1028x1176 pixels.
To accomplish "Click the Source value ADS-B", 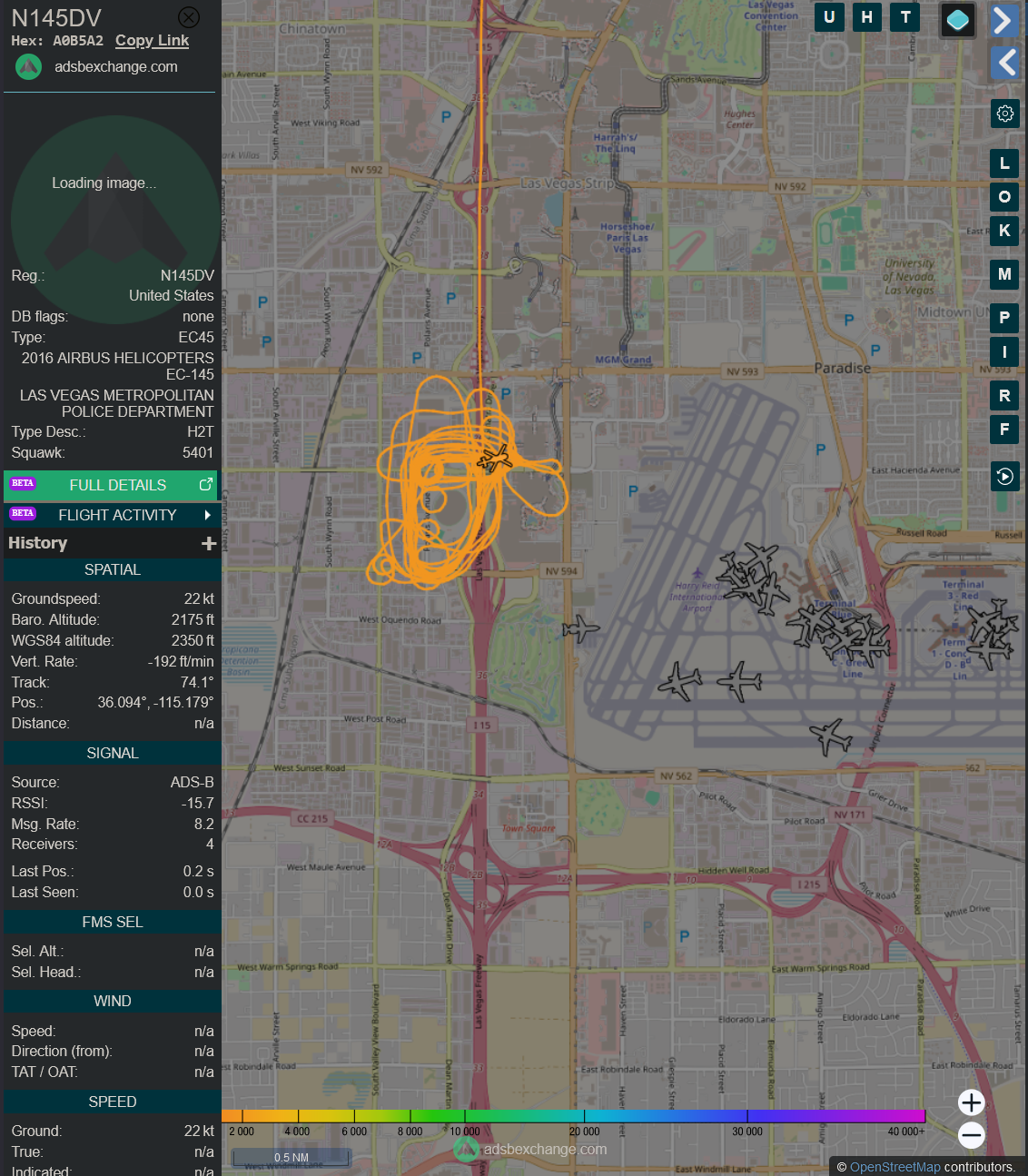I will pos(193,783).
